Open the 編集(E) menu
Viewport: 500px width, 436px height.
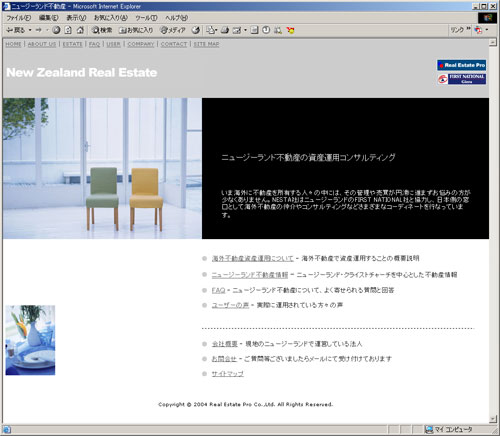coord(49,18)
